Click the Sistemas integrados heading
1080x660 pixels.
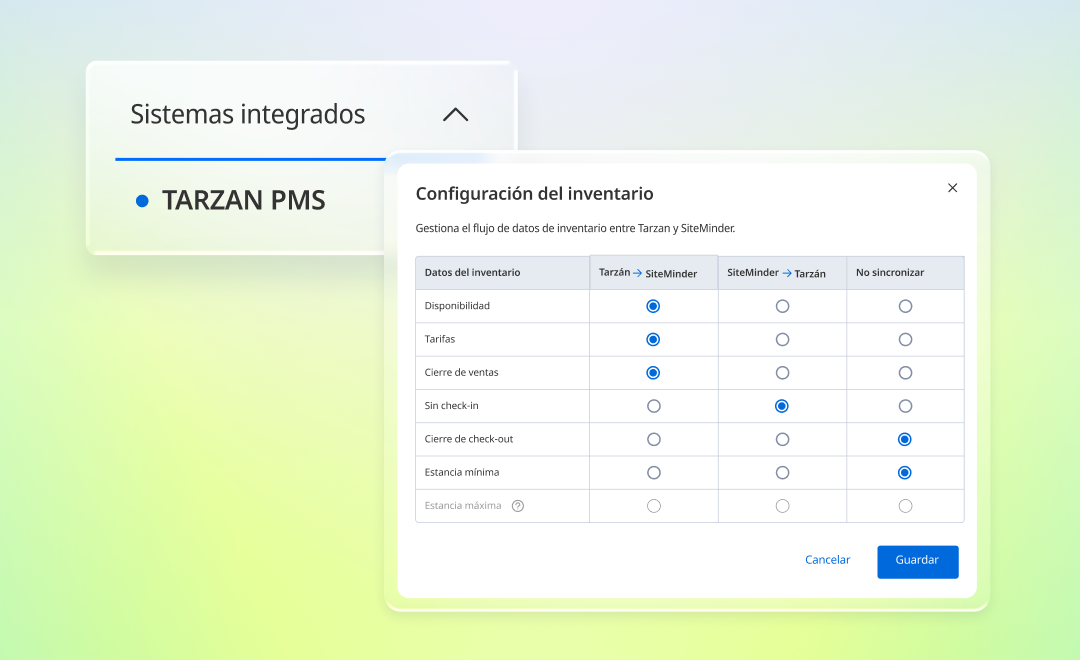tap(247, 114)
